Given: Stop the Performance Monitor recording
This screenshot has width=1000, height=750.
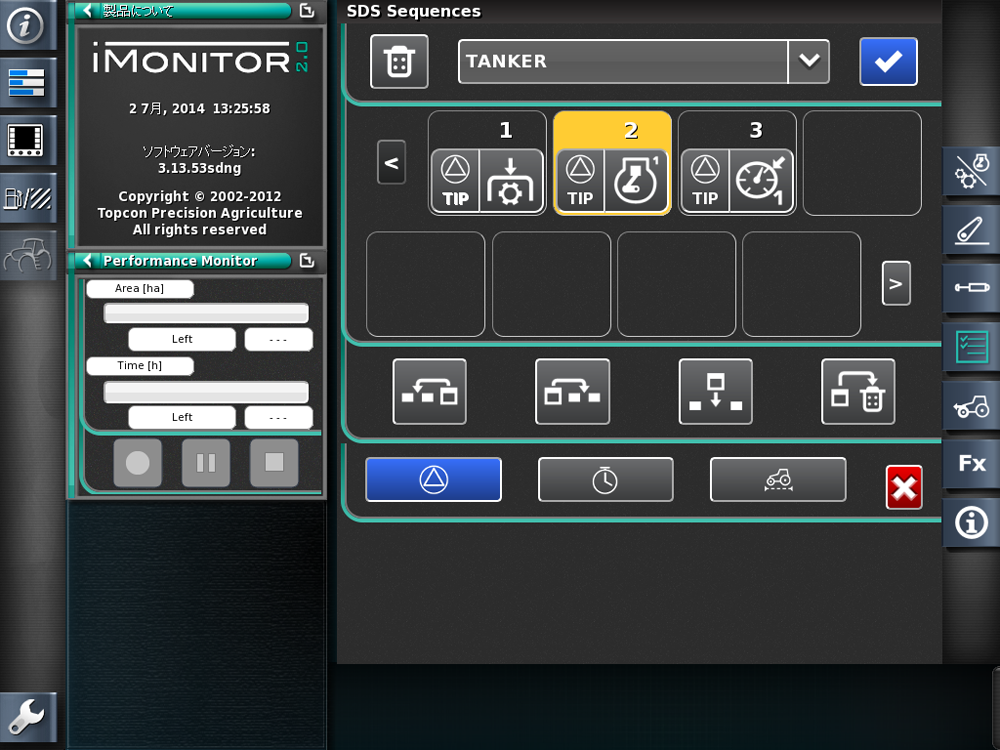Looking at the screenshot, I should pos(274,463).
